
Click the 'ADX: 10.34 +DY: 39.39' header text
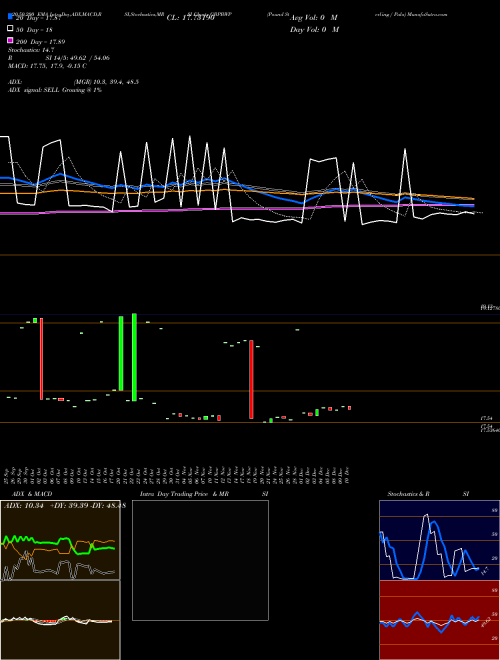pos(46,505)
